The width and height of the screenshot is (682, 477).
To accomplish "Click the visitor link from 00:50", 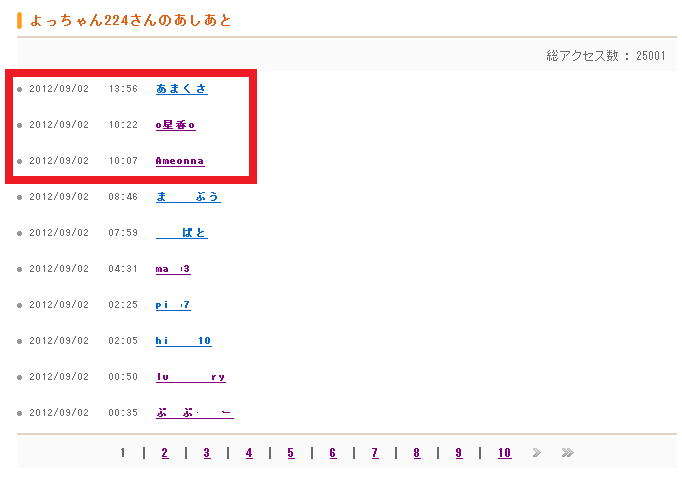I will [190, 377].
